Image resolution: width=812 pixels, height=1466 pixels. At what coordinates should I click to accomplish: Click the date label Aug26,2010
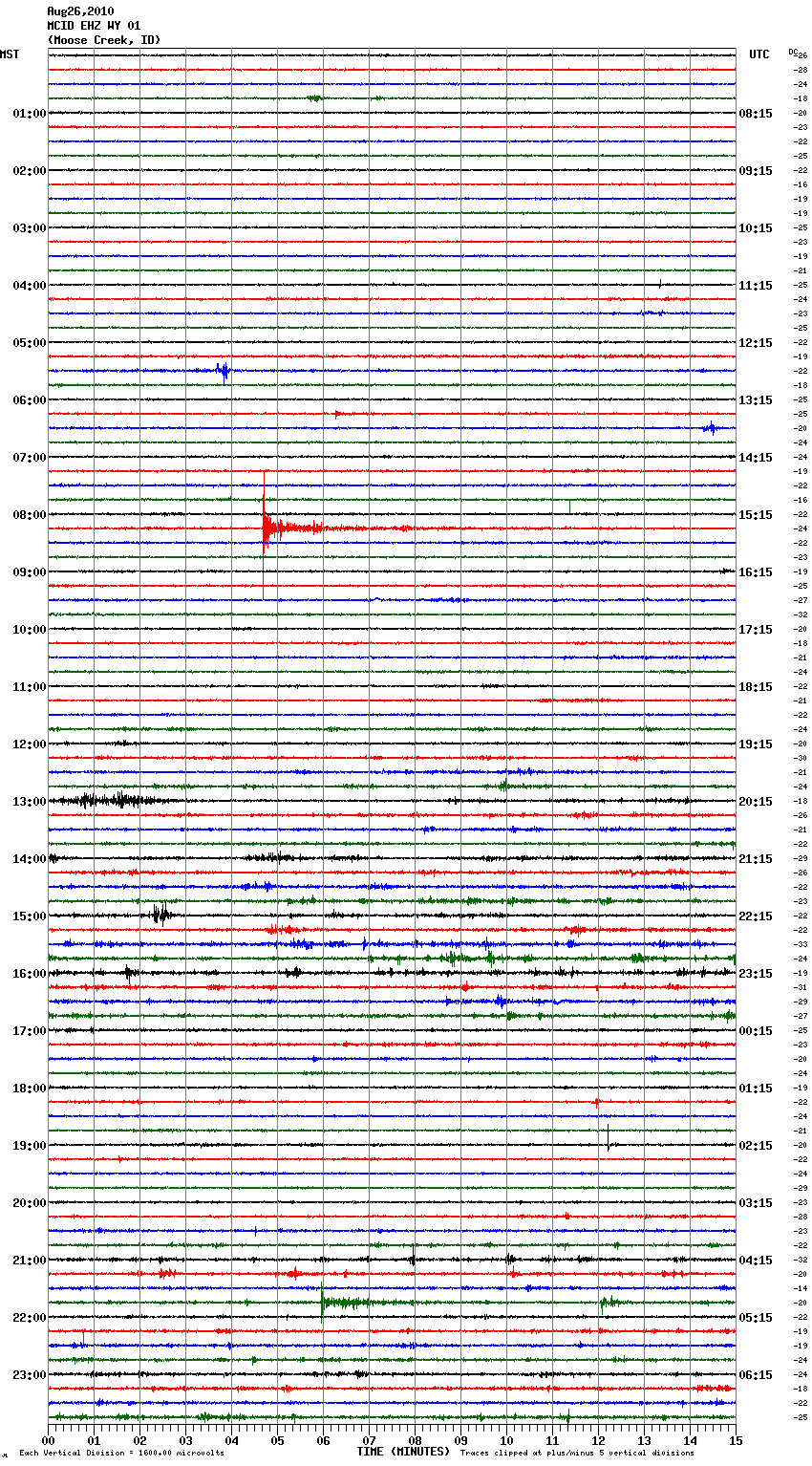80,11
